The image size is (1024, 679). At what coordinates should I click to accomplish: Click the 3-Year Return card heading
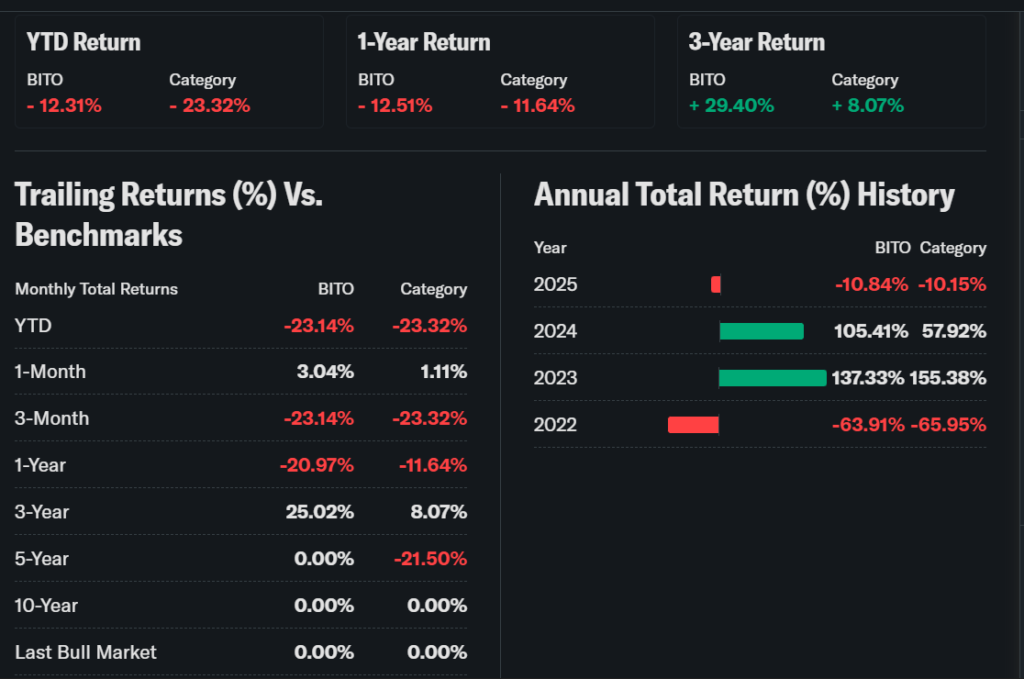click(x=757, y=42)
